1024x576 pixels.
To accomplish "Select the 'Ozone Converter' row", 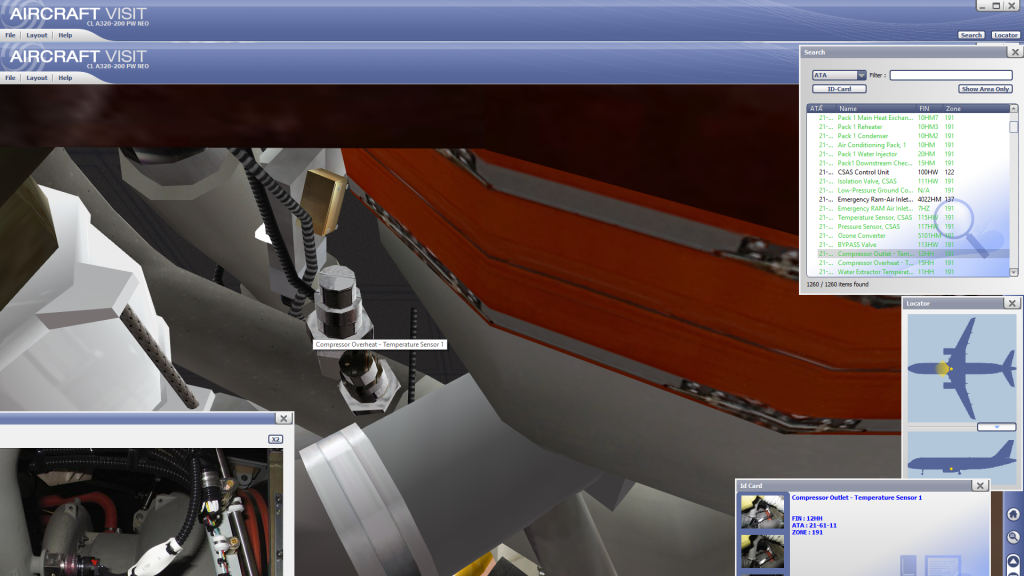I will 908,236.
